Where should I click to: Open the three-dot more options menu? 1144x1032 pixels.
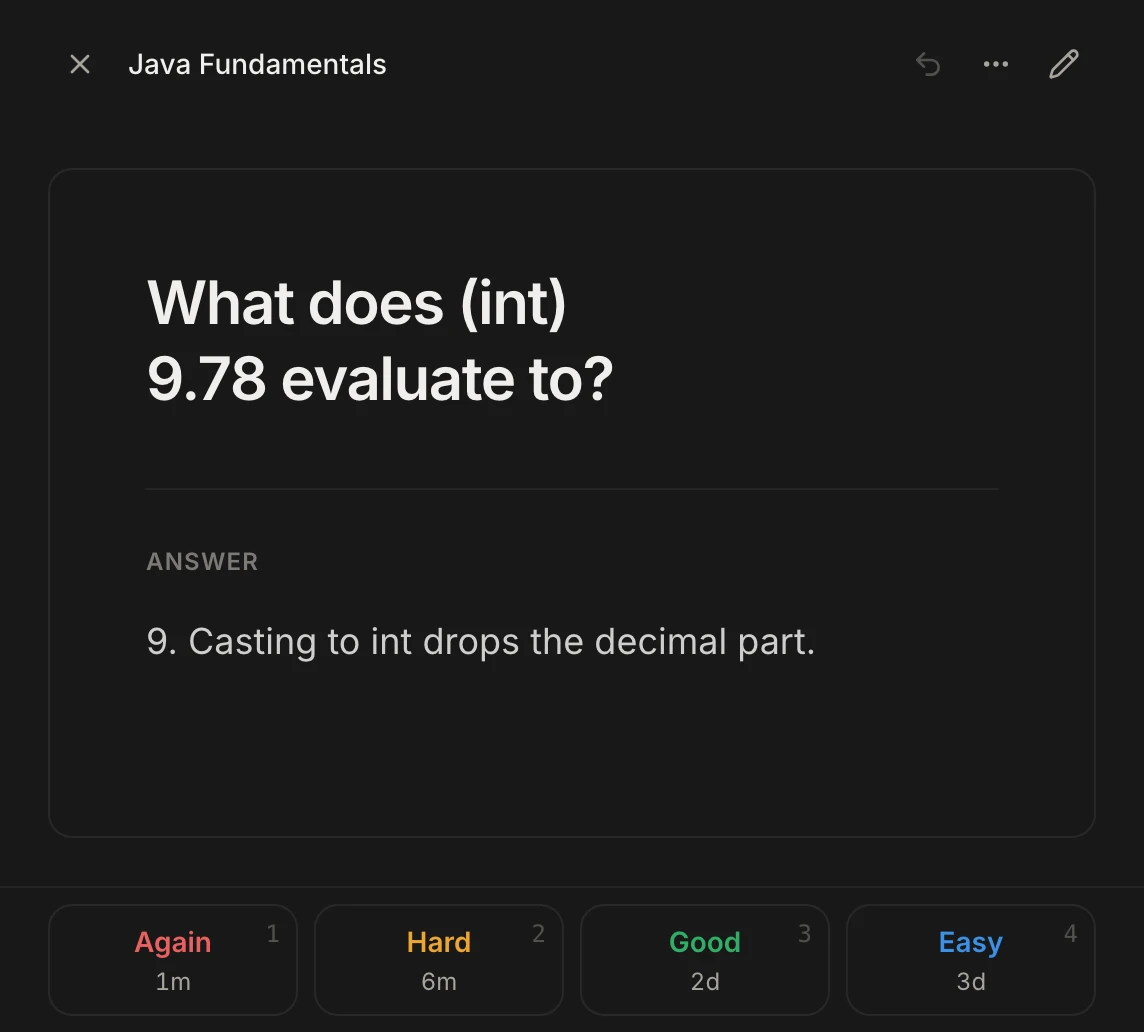point(996,64)
